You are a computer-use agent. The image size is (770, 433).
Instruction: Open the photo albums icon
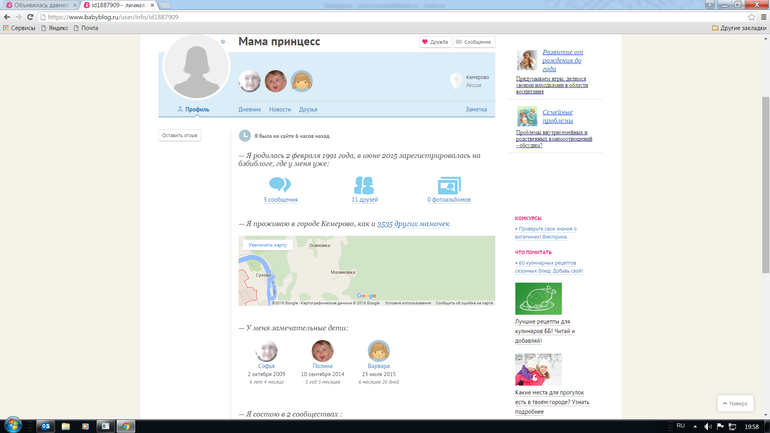(x=449, y=185)
